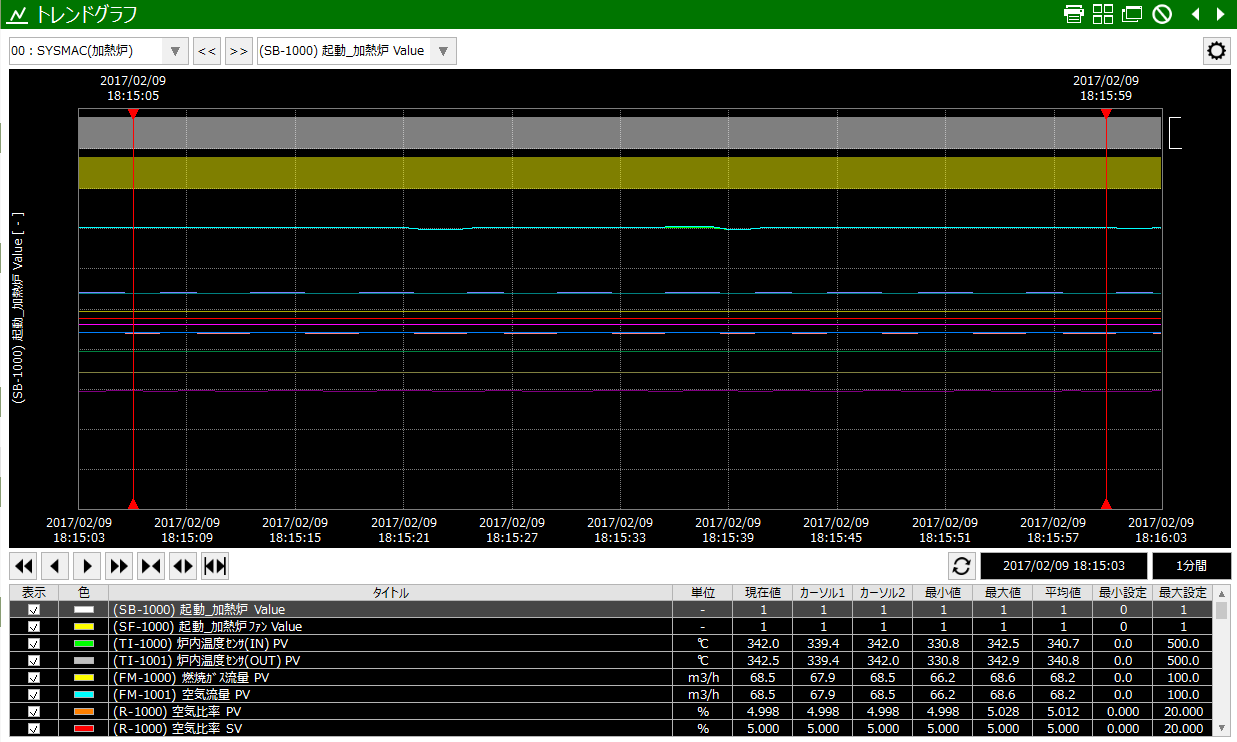Open the four-square grid layout view

point(1103,14)
